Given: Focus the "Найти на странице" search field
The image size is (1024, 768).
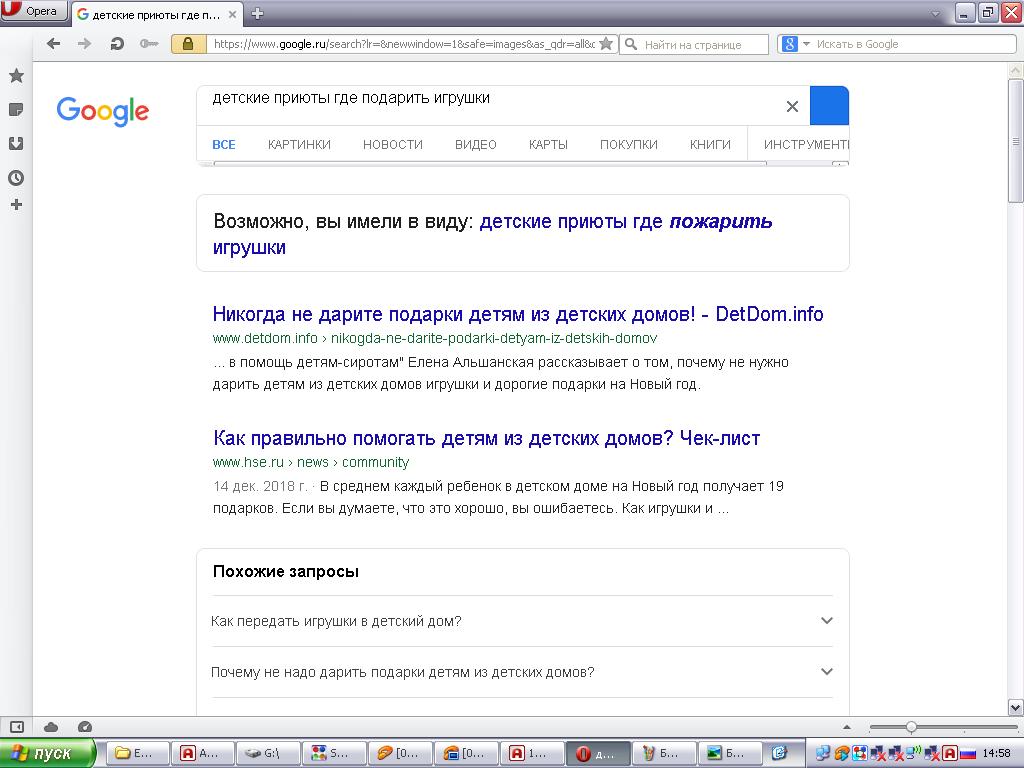Looking at the screenshot, I should tap(694, 44).
